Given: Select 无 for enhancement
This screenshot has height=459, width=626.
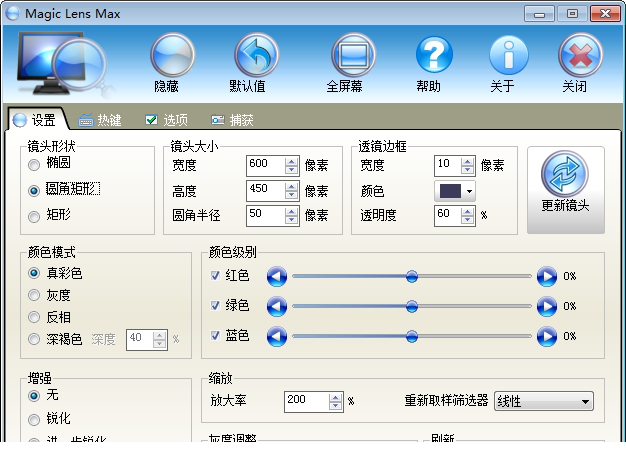Looking at the screenshot, I should 34,396.
